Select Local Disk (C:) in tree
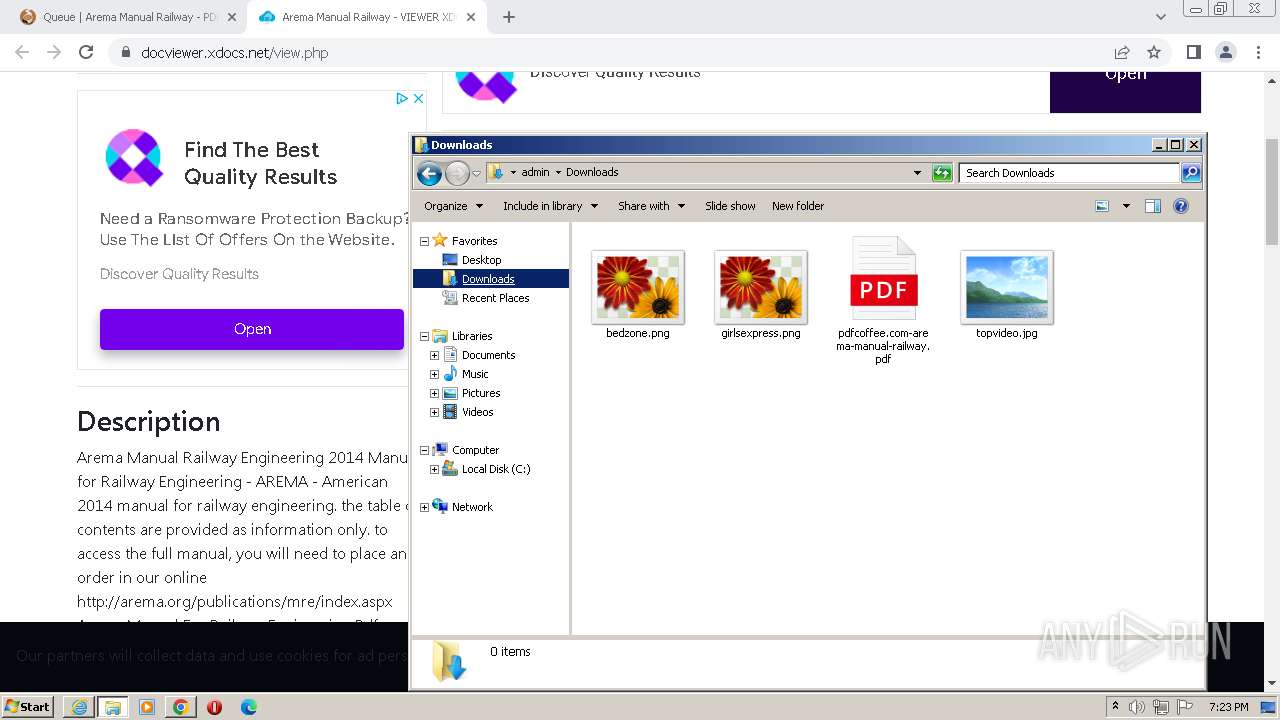Screen dimensions: 1280x720 pyautogui.click(x=495, y=469)
